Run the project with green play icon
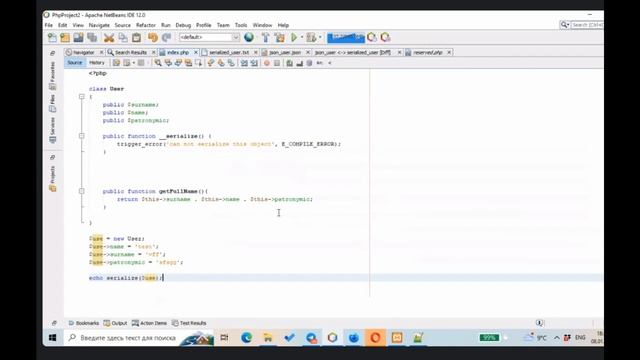Viewport: 640px width, 360px height. pos(294,38)
